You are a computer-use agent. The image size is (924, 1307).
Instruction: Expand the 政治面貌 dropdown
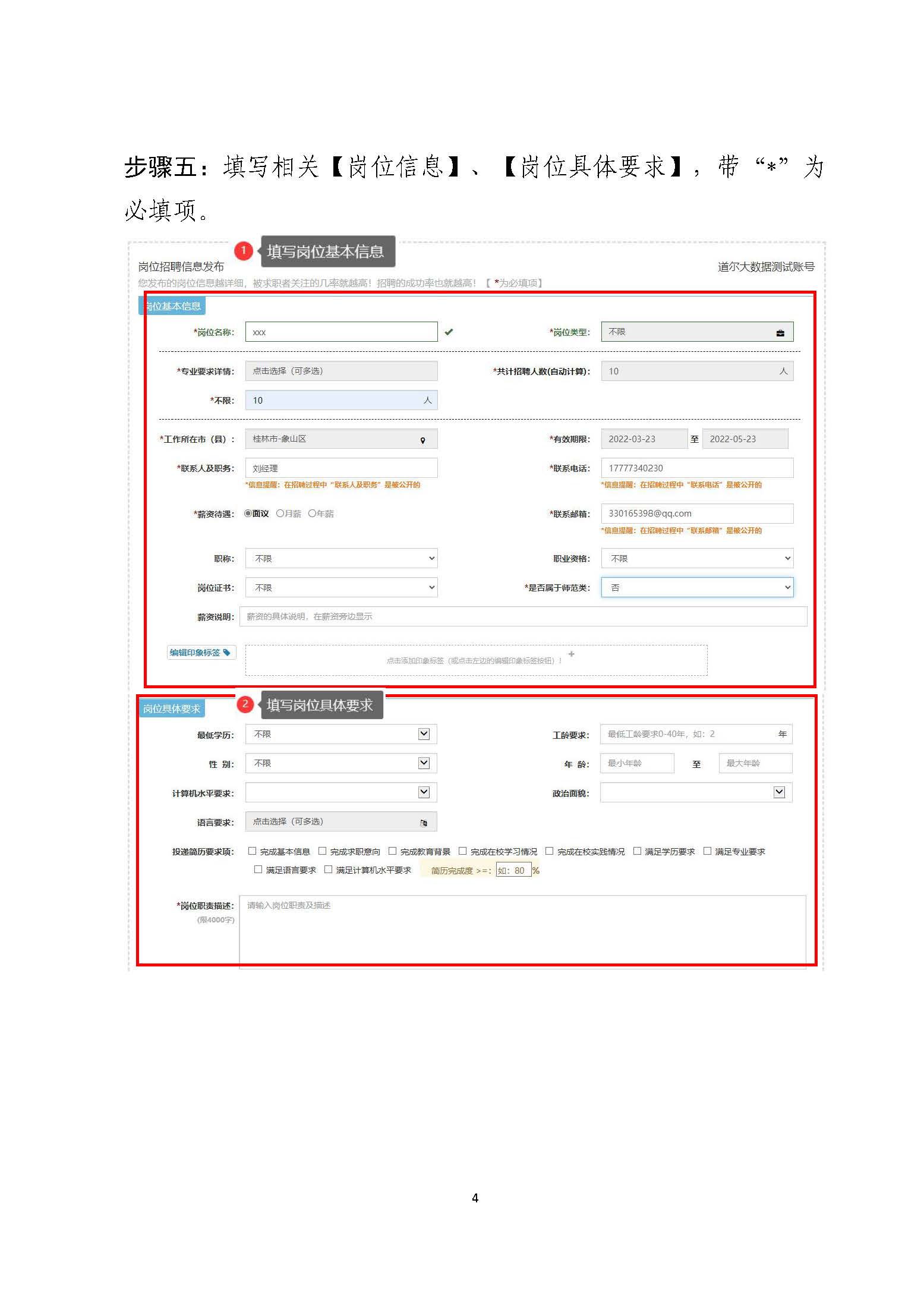click(x=695, y=792)
